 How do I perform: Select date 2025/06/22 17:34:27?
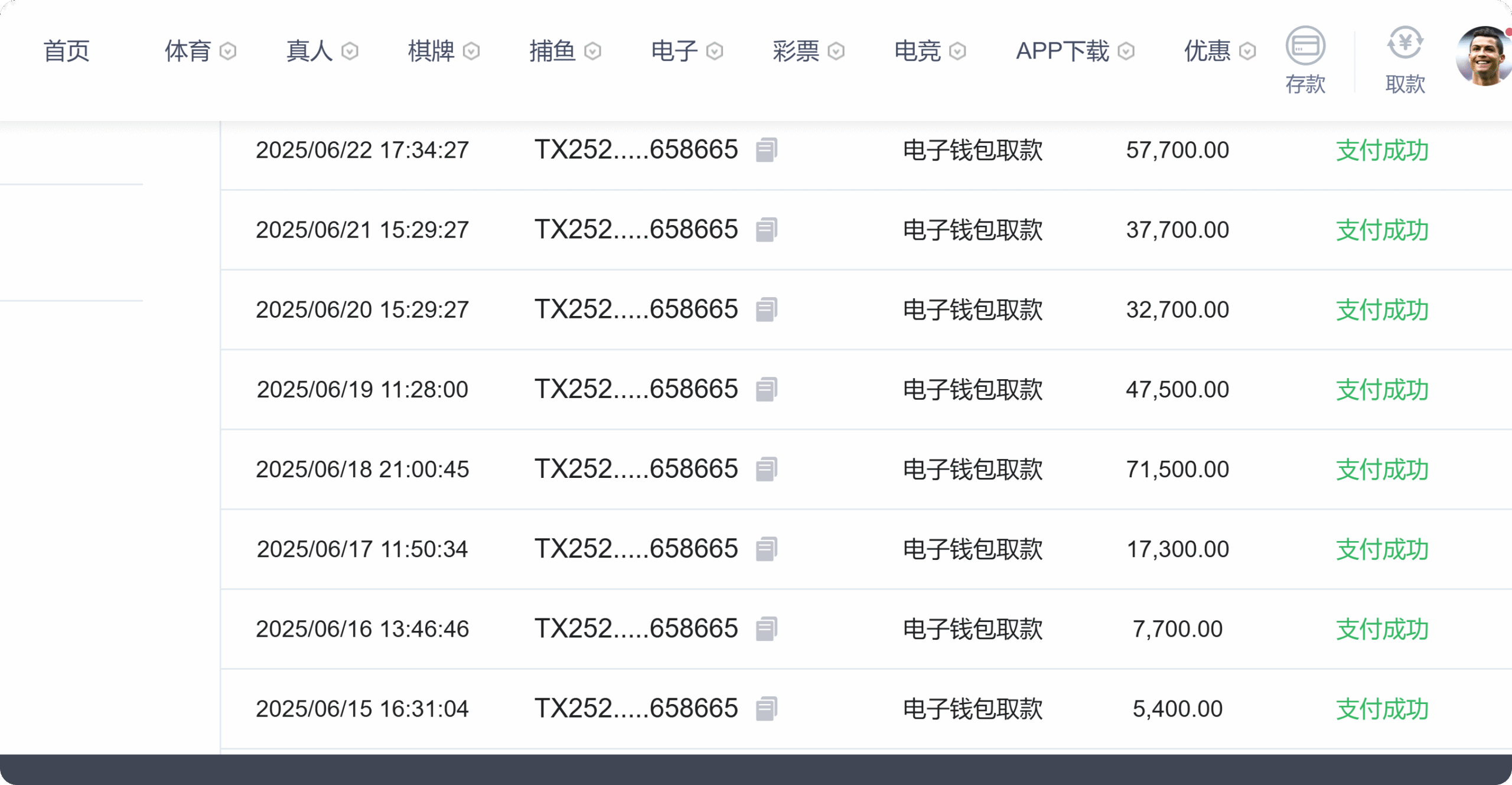point(362,150)
